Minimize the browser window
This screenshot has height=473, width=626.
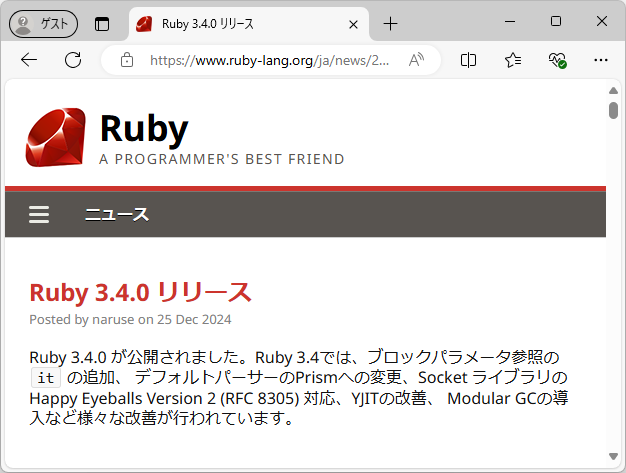[510, 21]
